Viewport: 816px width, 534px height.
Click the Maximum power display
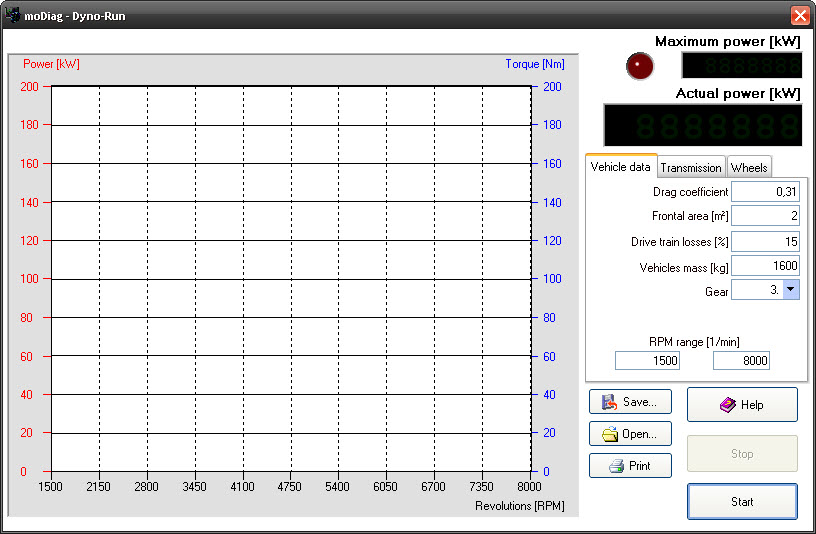pos(741,66)
